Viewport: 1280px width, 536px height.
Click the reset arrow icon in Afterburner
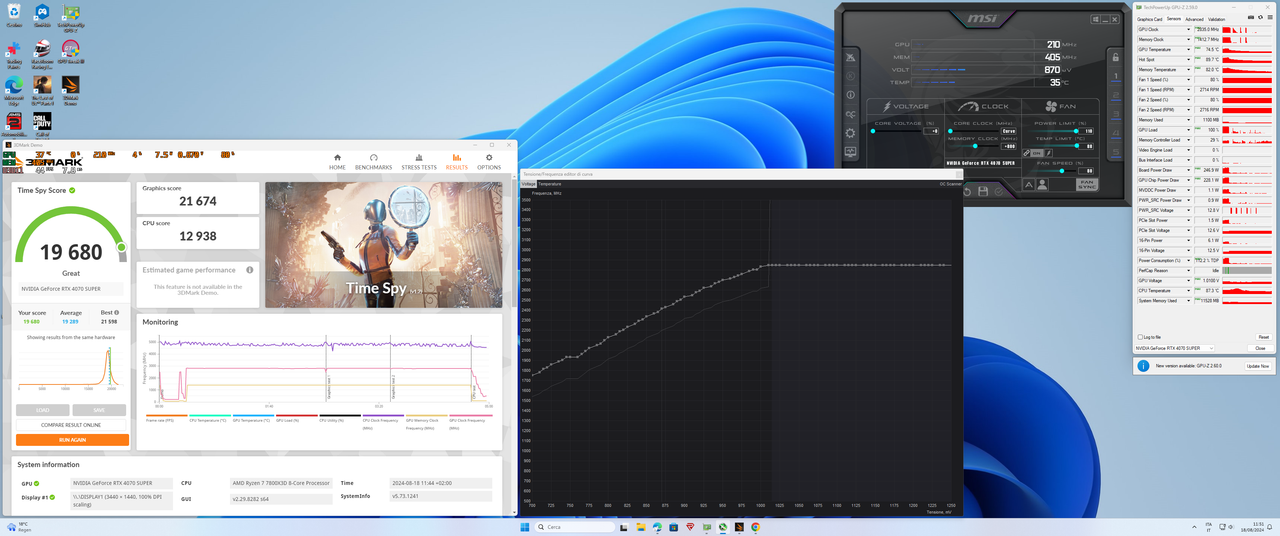coord(967,191)
